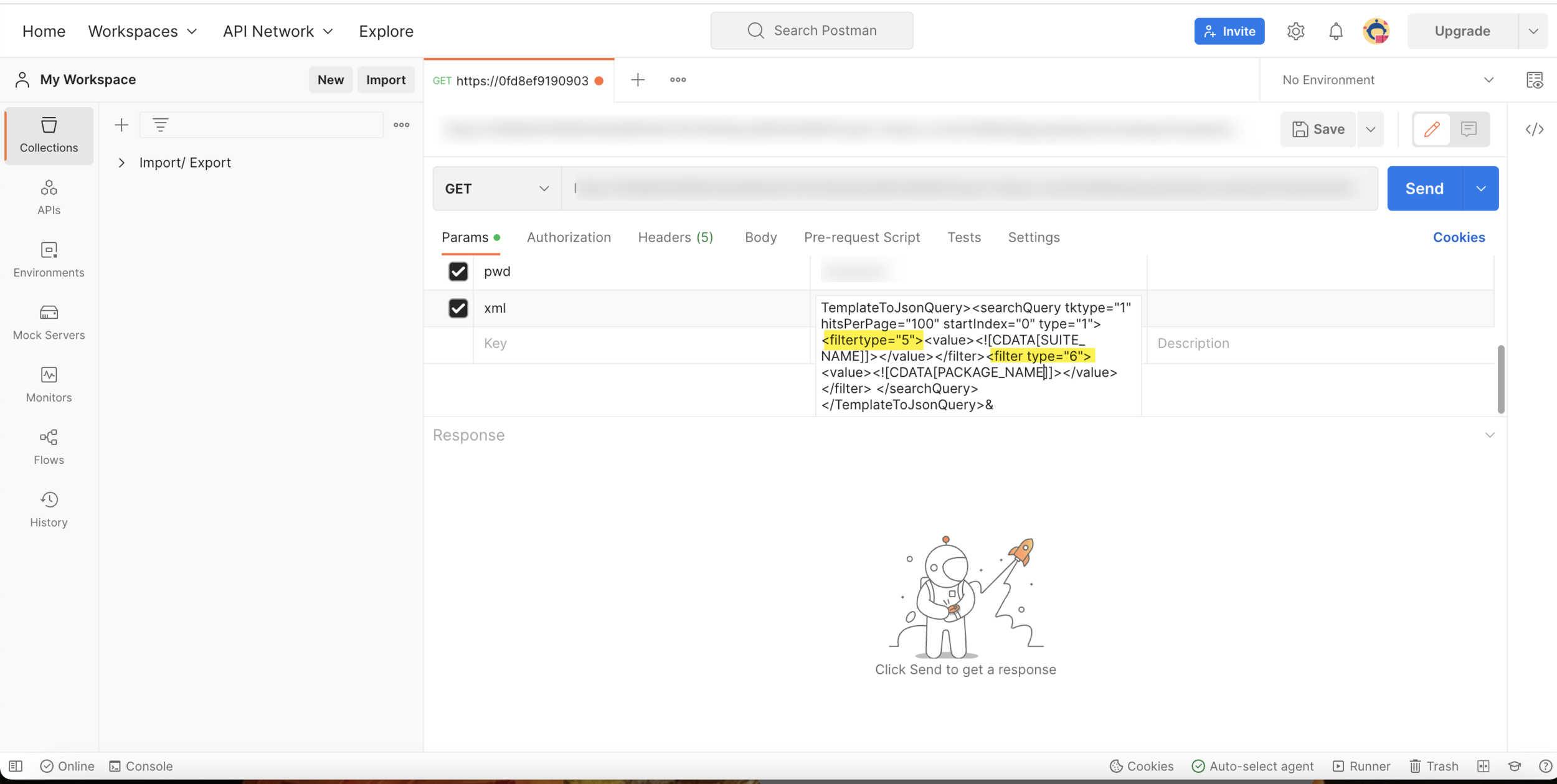
Task: Open the Send options dropdown arrow
Action: pyautogui.click(x=1480, y=189)
